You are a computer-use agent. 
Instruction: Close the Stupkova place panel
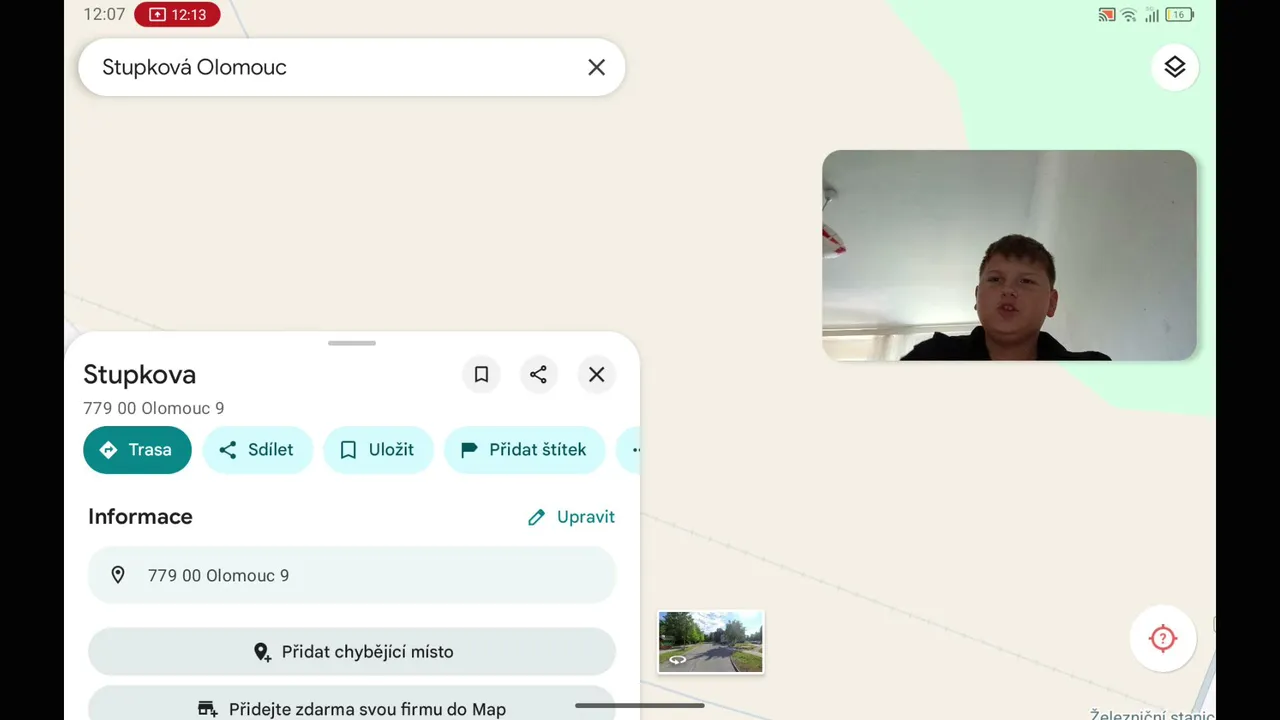(596, 374)
